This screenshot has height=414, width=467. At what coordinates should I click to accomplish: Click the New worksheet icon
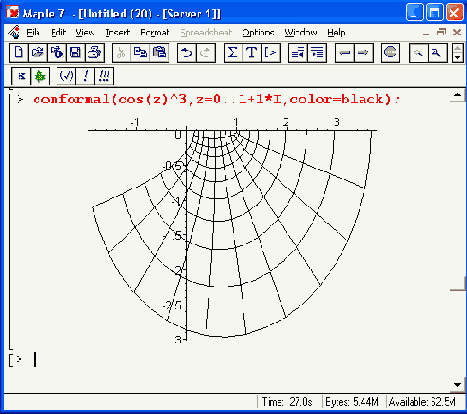[x=19, y=53]
